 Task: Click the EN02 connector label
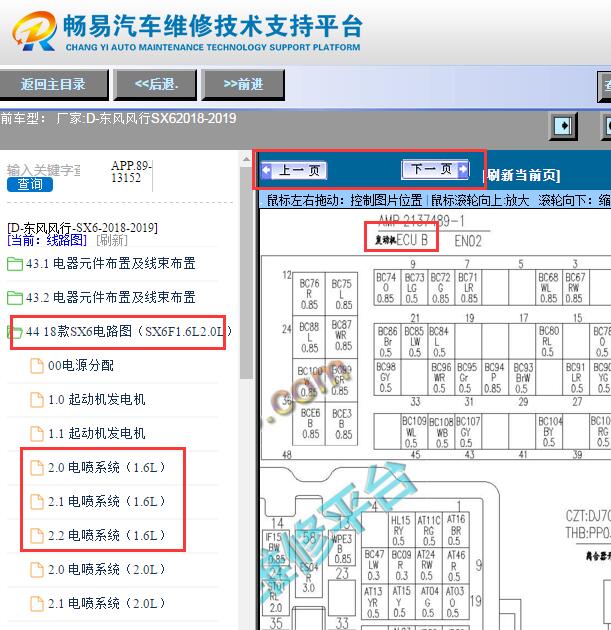tap(468, 241)
